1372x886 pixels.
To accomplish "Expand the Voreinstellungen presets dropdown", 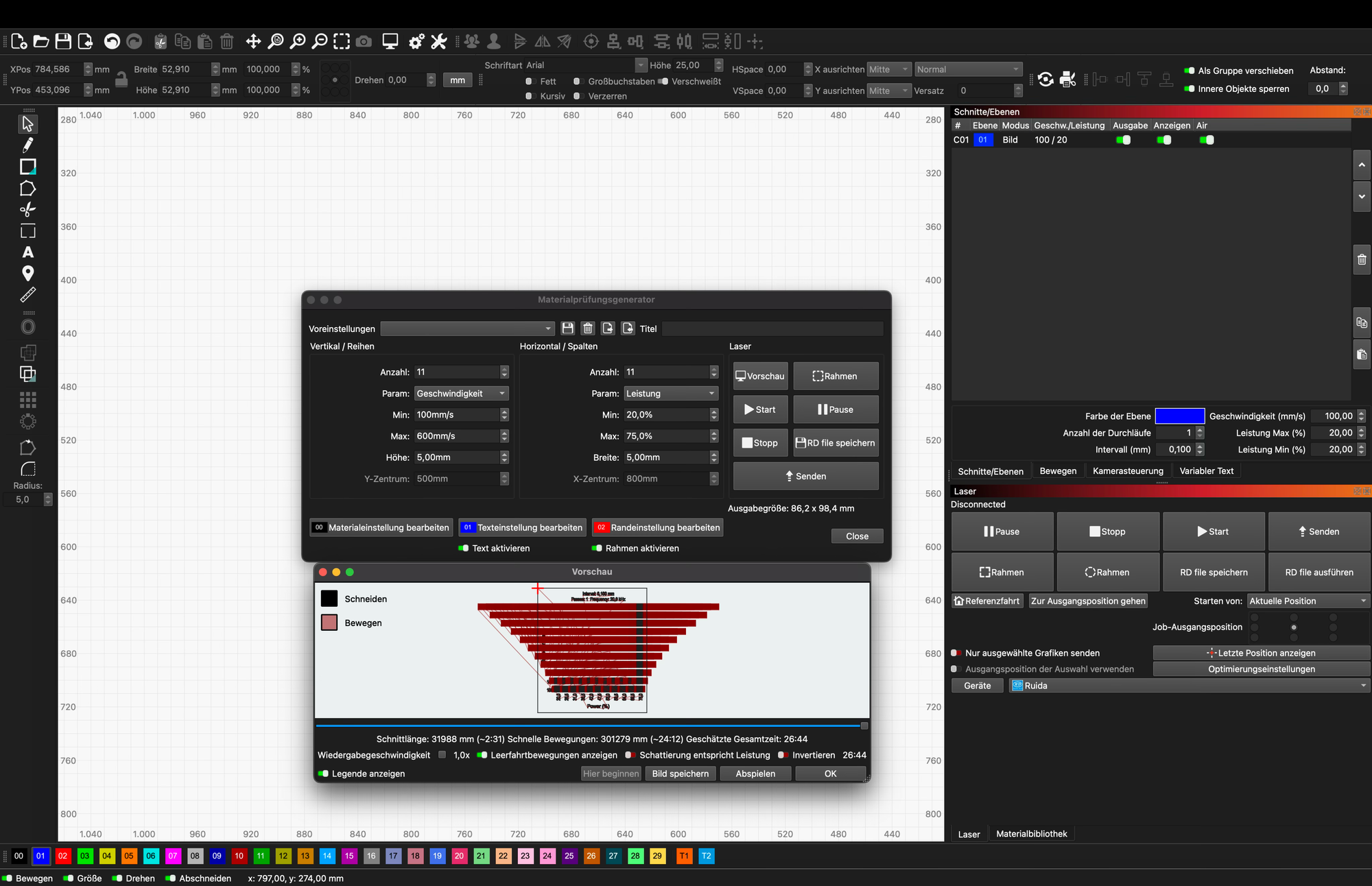I will (x=467, y=328).
